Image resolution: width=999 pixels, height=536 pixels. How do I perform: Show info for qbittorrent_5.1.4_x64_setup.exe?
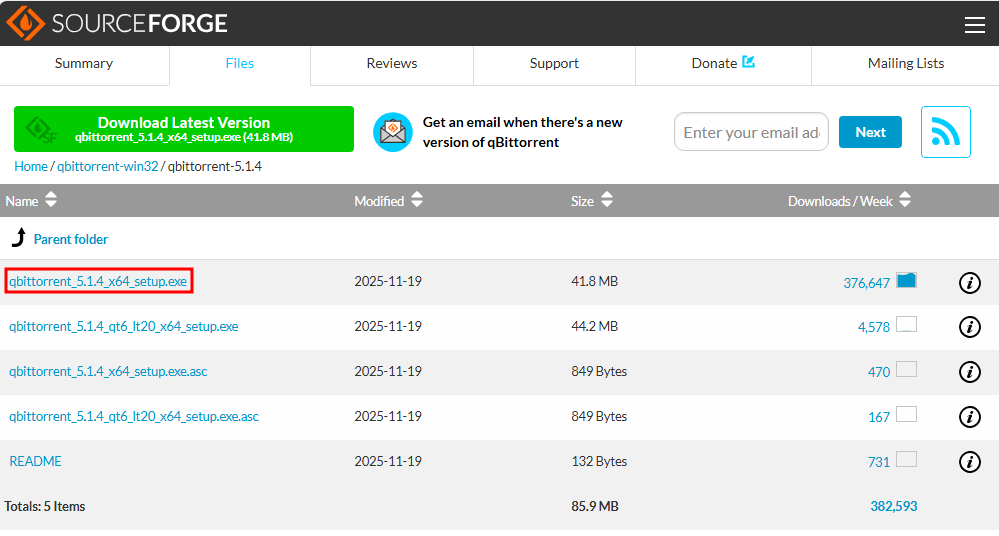pyautogui.click(x=970, y=282)
